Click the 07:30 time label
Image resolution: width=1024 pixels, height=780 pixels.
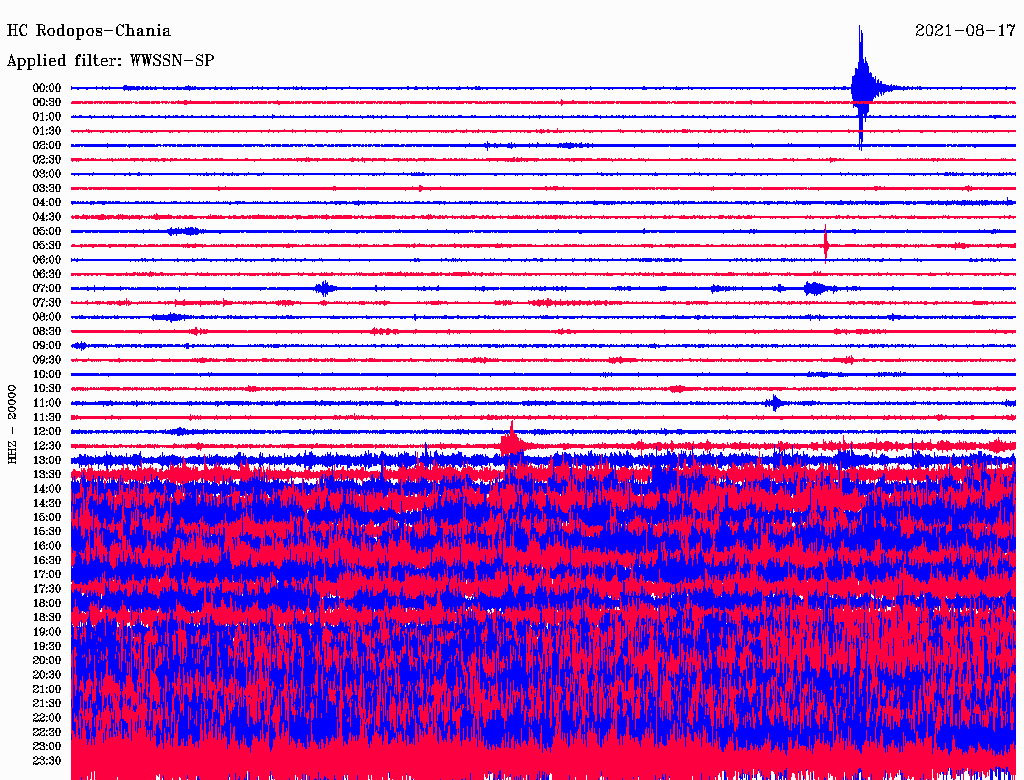coord(47,302)
